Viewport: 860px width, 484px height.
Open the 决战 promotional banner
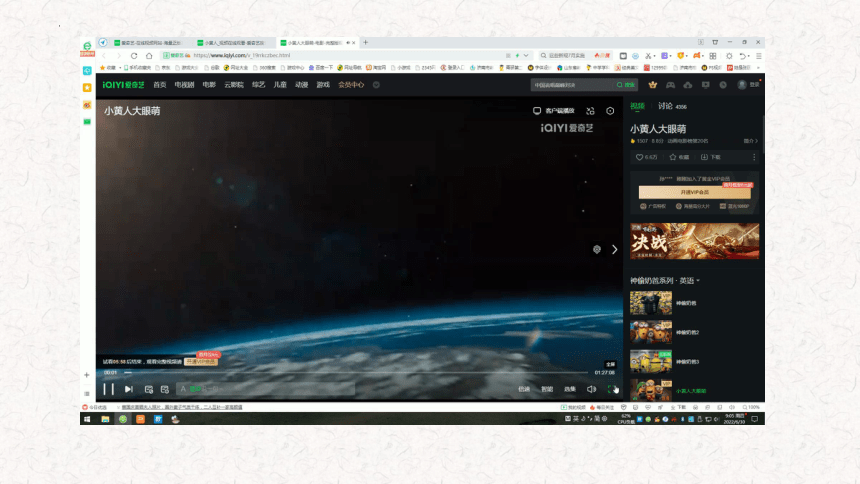(x=694, y=241)
